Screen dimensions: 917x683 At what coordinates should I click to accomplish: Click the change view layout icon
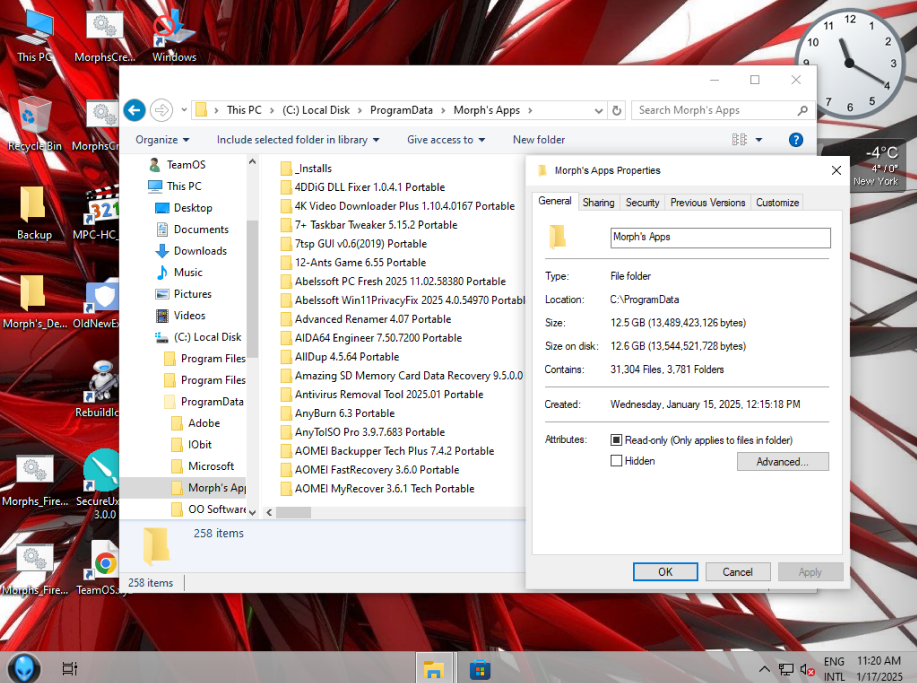click(x=739, y=140)
